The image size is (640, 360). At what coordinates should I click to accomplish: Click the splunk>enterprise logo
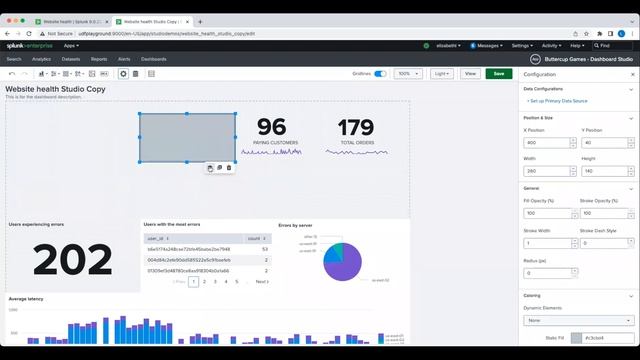[29, 46]
